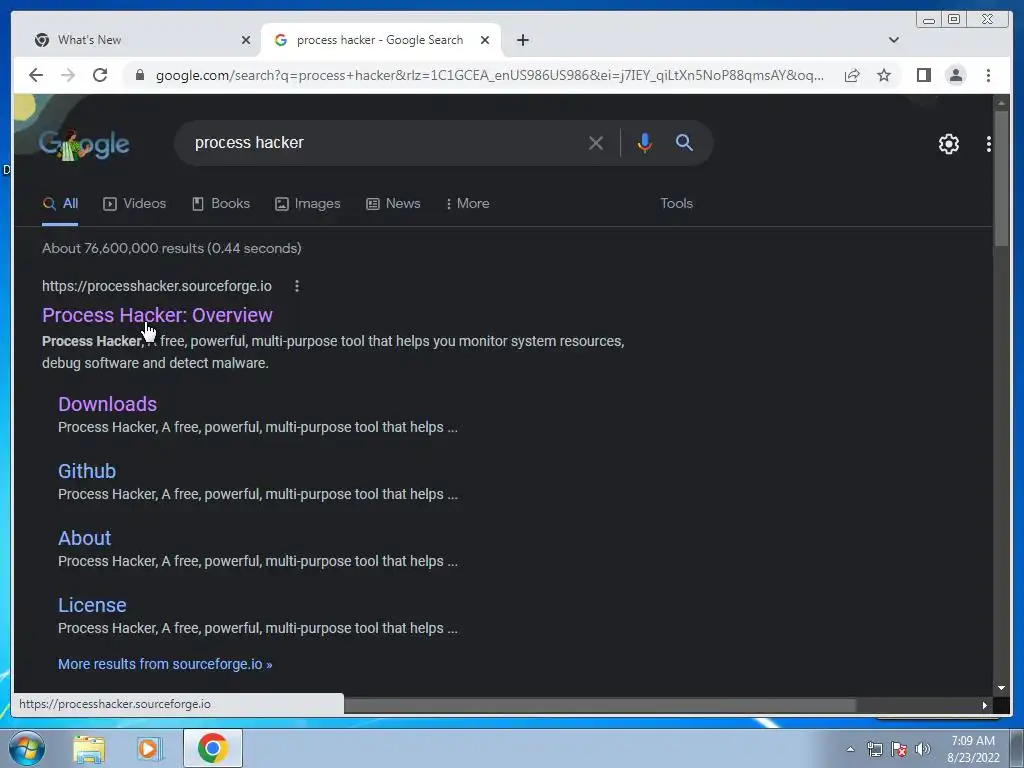Go back to the previous page
The width and height of the screenshot is (1024, 768).
click(36, 75)
